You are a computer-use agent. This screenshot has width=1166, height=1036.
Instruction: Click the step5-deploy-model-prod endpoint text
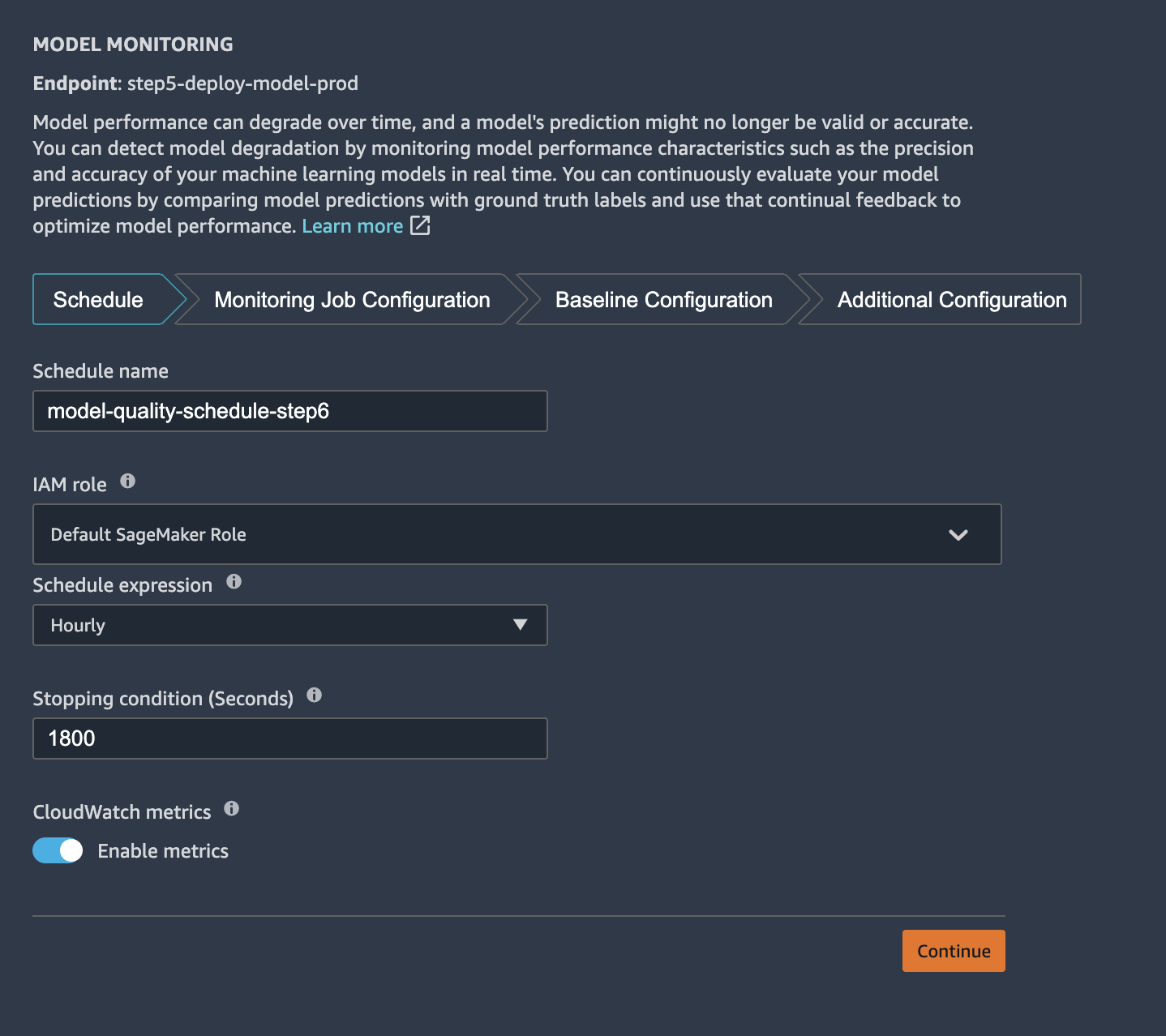242,83
